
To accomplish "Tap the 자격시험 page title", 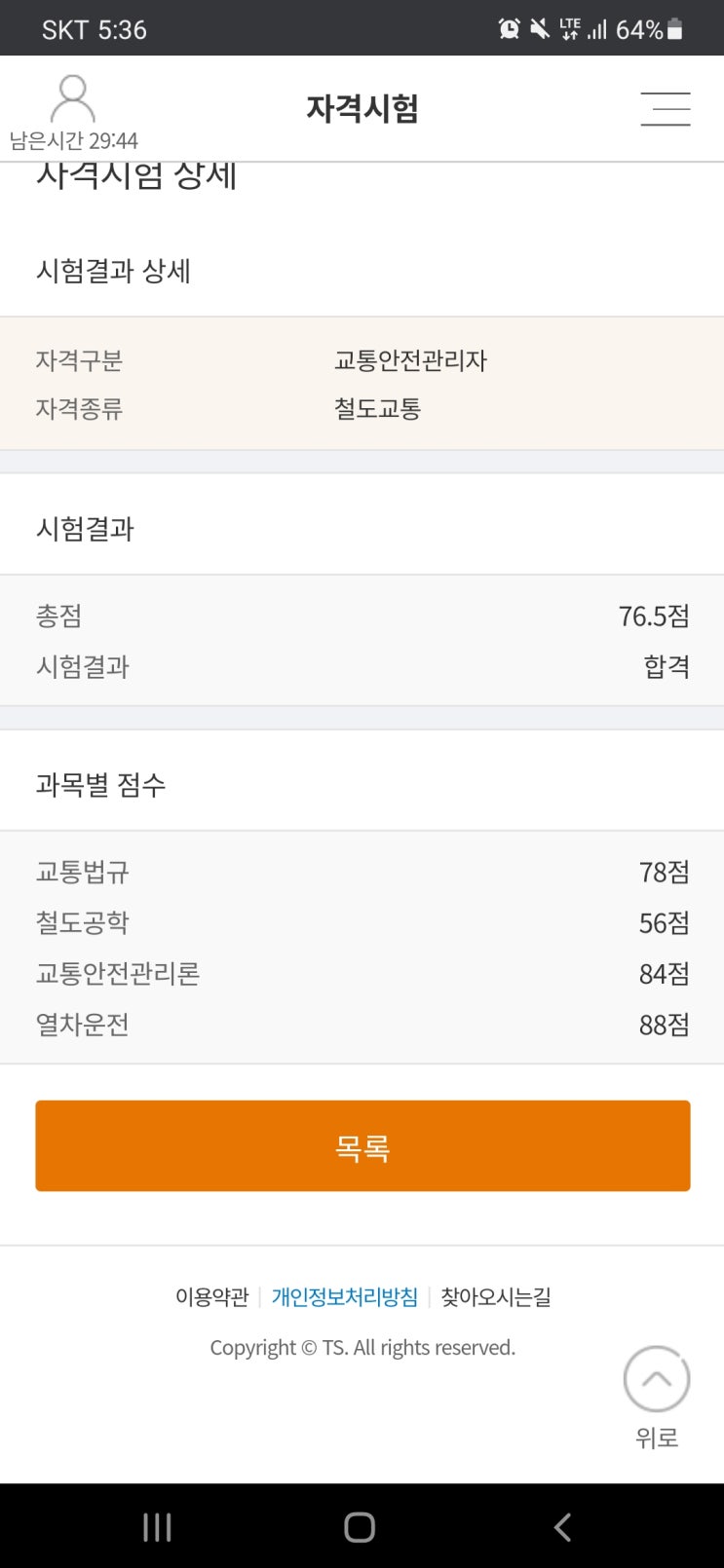I will pos(362,108).
